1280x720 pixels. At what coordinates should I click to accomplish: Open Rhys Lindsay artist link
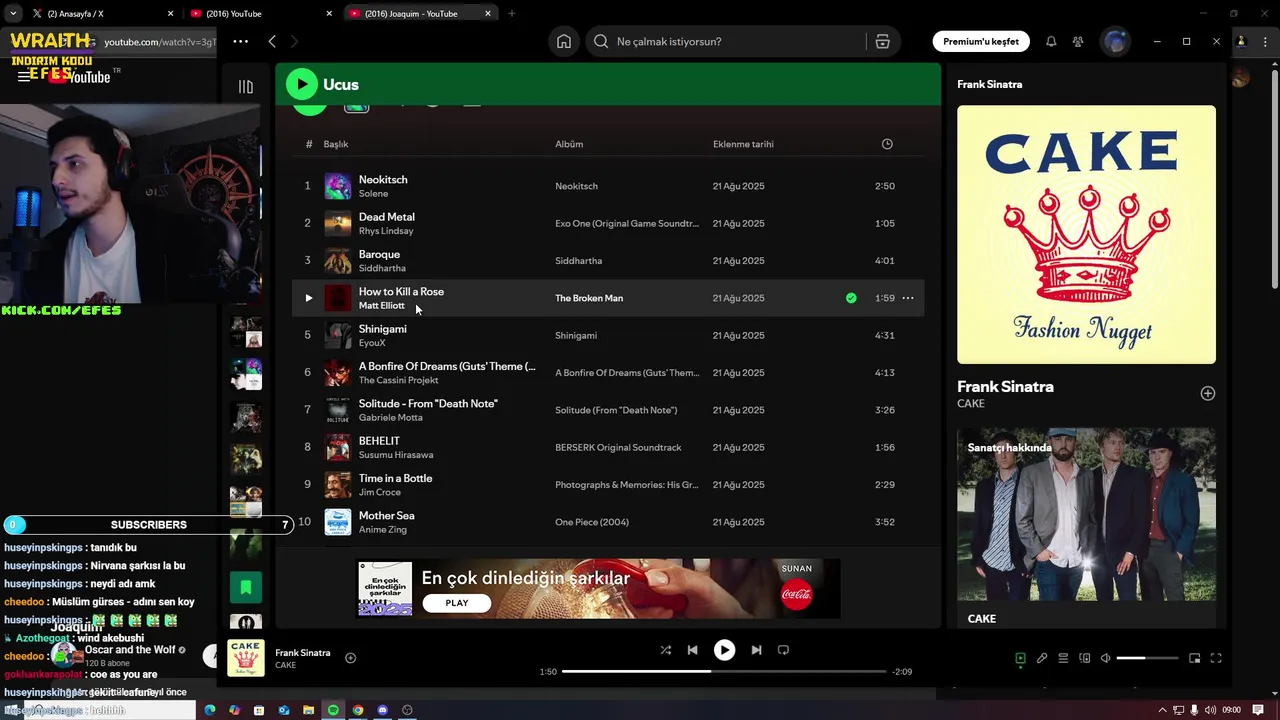click(x=386, y=231)
